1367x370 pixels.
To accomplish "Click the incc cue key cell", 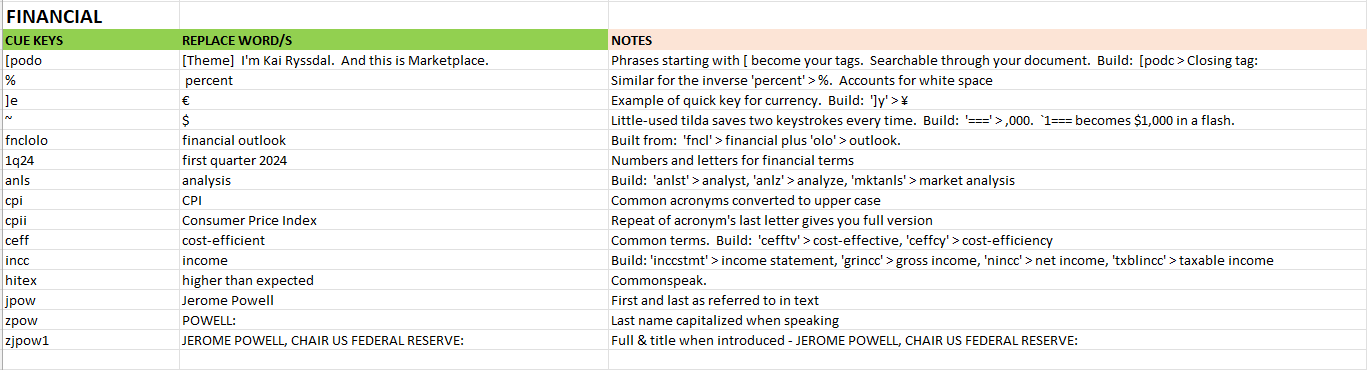I will pyautogui.click(x=90, y=260).
